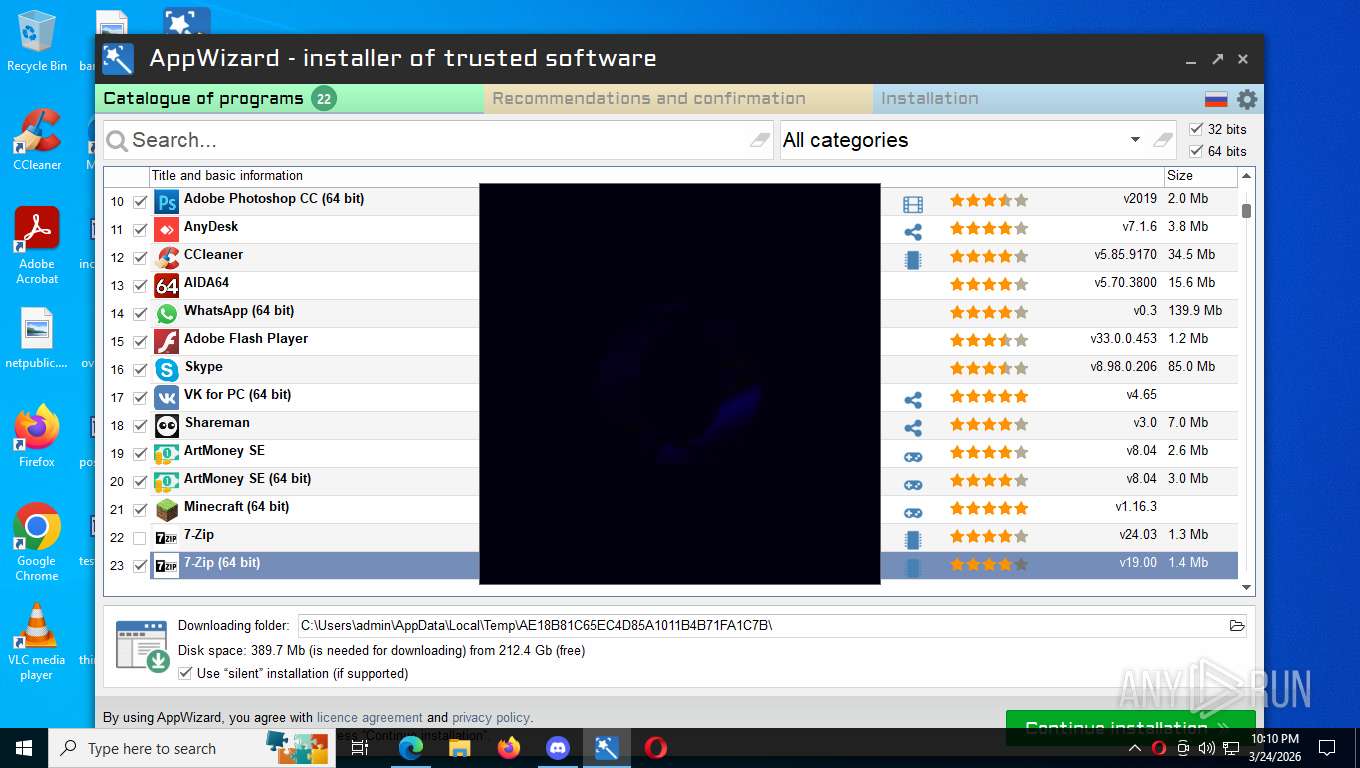1360x768 pixels.
Task: Select the WhatsApp size 139.9 Mb text
Action: [x=1195, y=311]
